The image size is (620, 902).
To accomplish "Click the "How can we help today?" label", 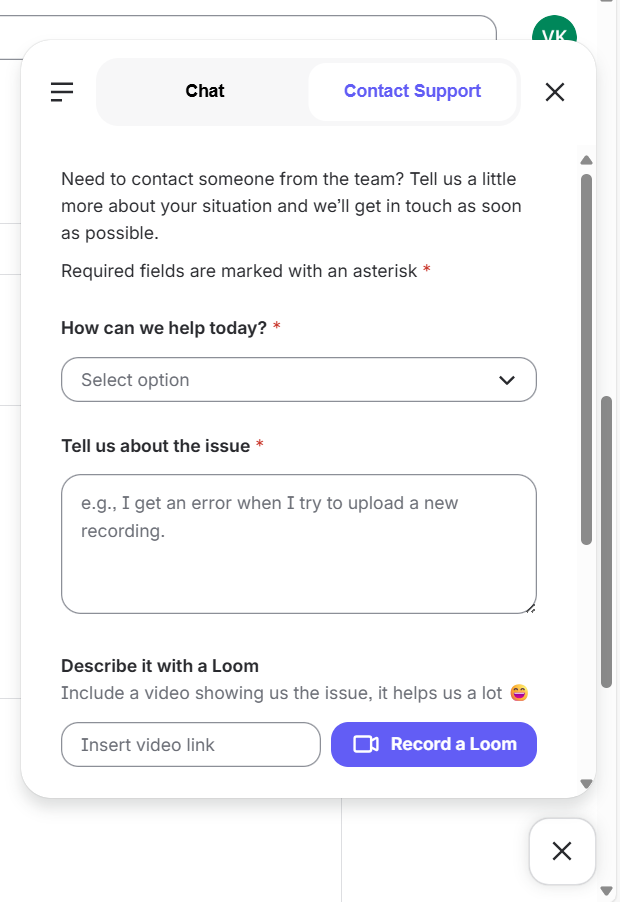I will tap(164, 328).
